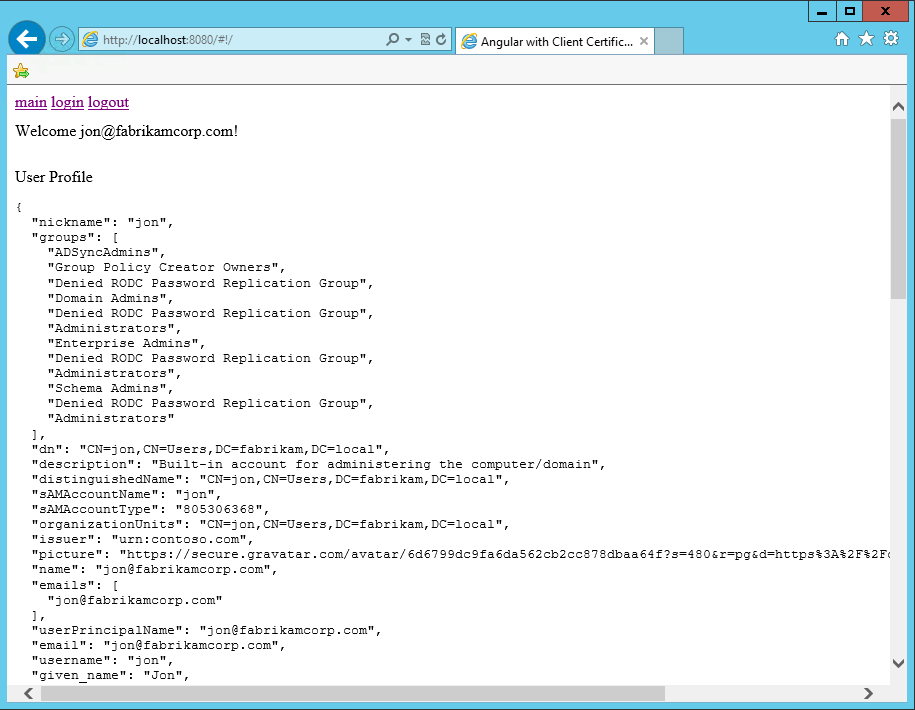Click the Favorites bar star icon

tap(20, 71)
